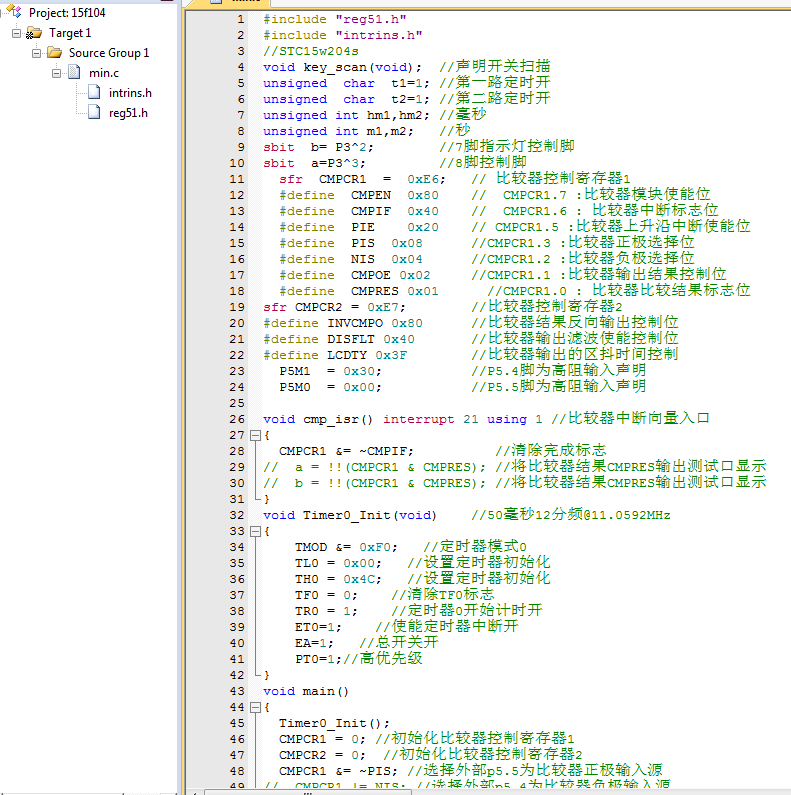This screenshot has width=791, height=795.
Task: Select min.c in project tree
Action: pyautogui.click(x=104, y=73)
